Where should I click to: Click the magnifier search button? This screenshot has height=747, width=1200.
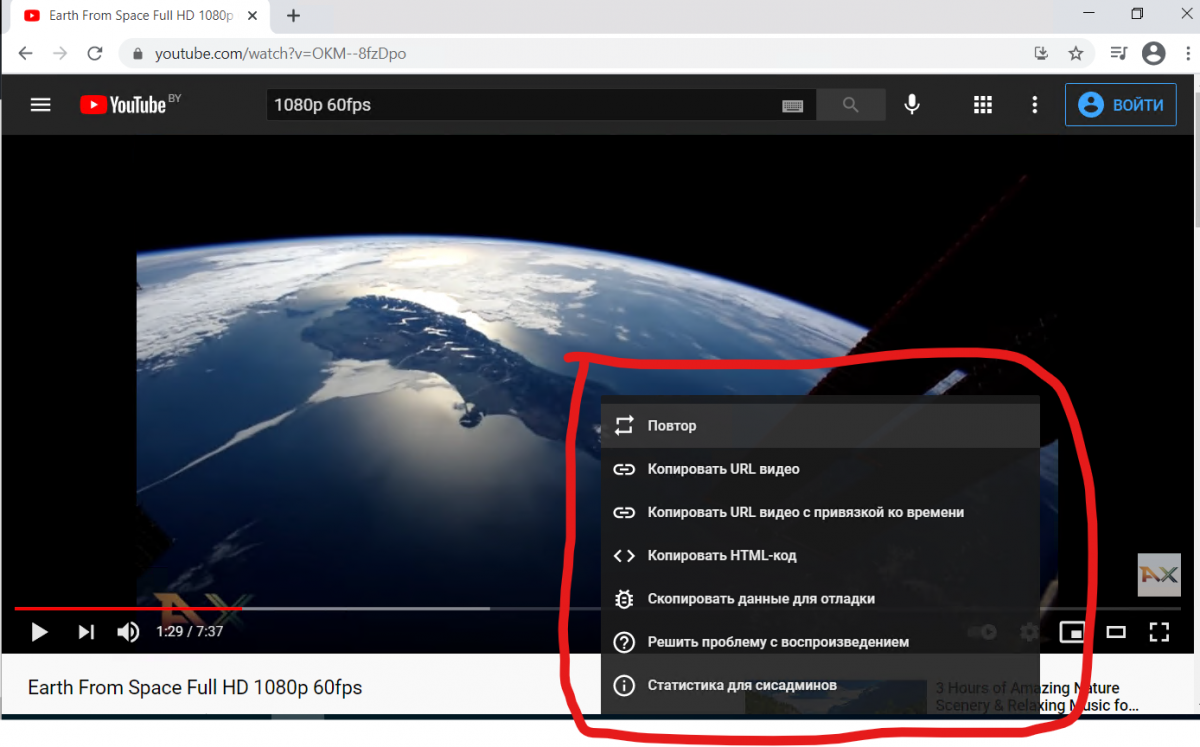coord(851,105)
